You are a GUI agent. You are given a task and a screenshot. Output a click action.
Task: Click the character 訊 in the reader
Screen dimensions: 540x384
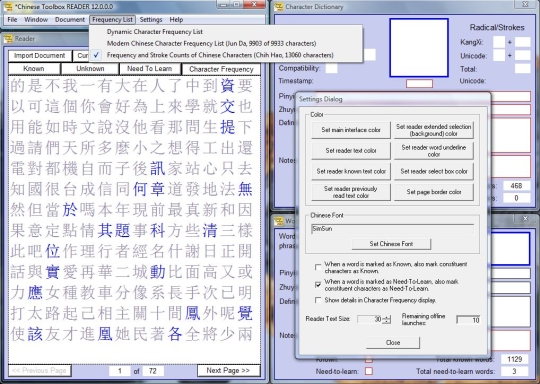(157, 168)
